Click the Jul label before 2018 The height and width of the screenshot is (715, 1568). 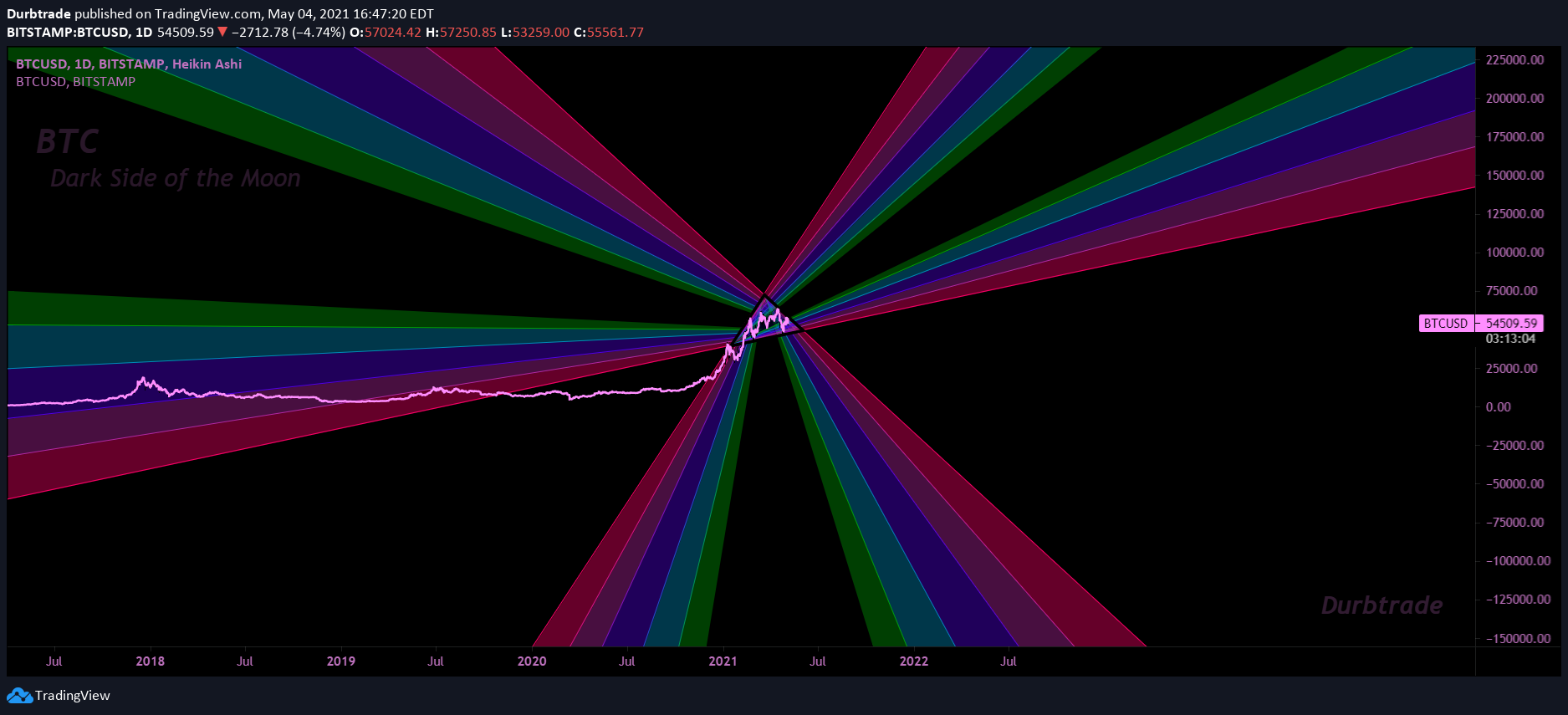point(54,661)
